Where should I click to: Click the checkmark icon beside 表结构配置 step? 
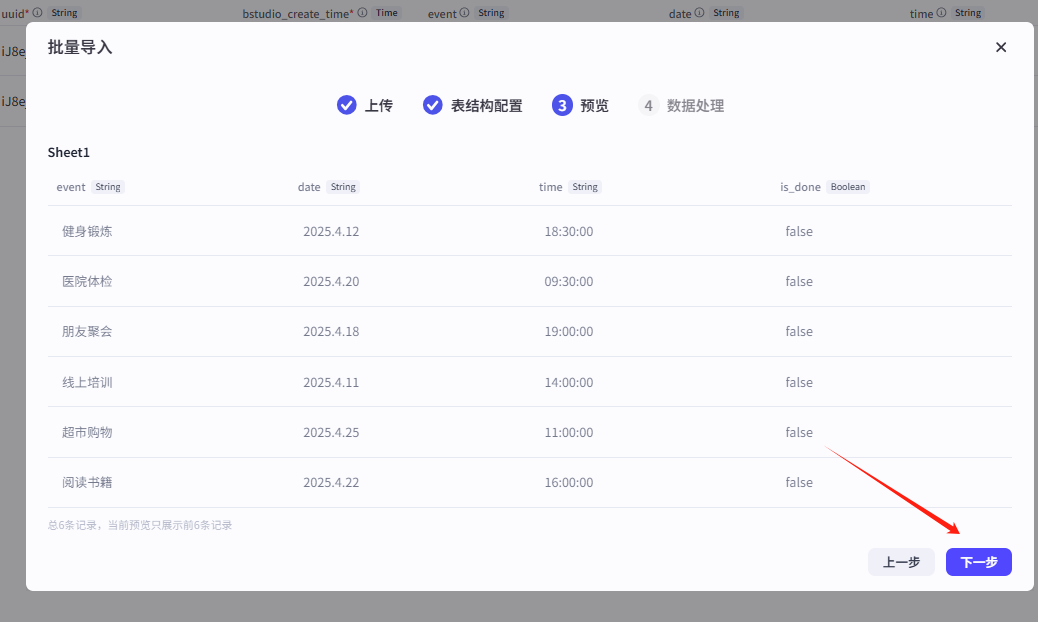coord(432,105)
